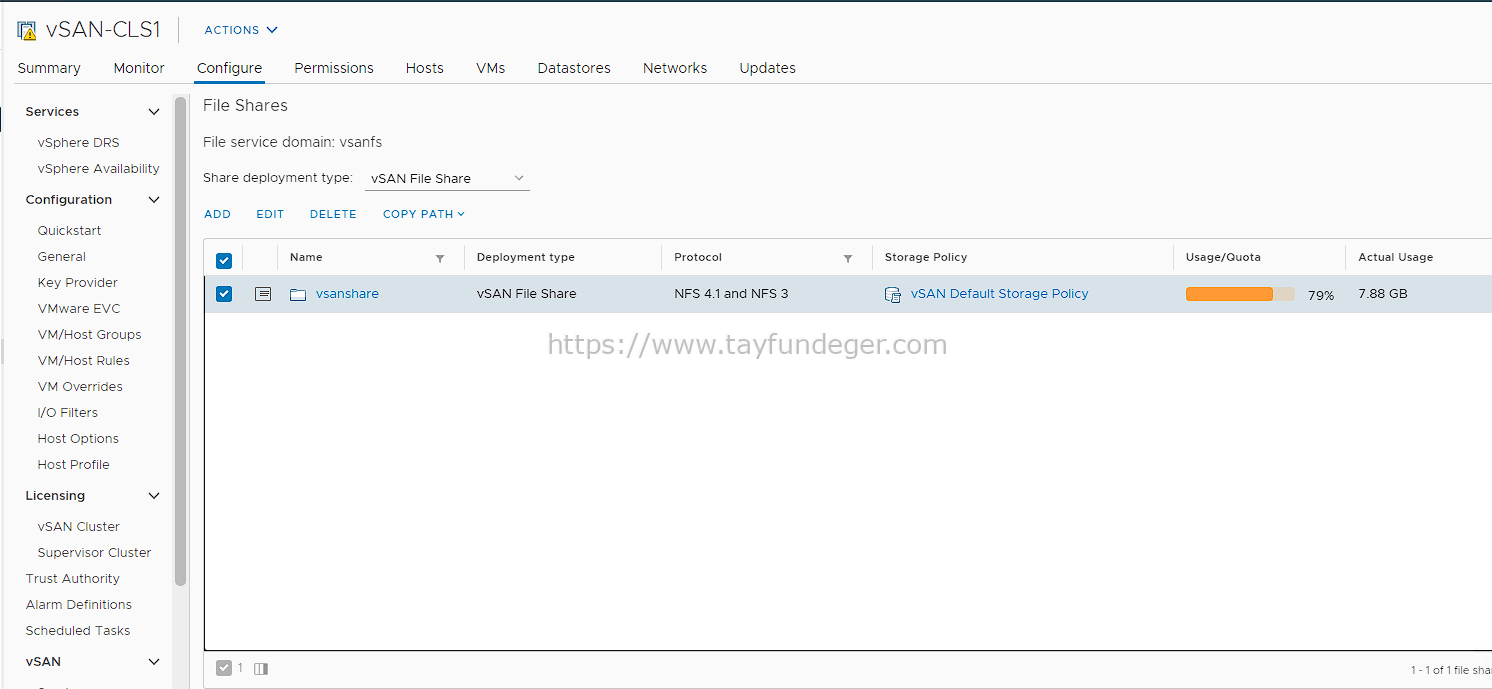This screenshot has height=689, width=1492.
Task: Open Trust Authority
Action: pos(72,579)
